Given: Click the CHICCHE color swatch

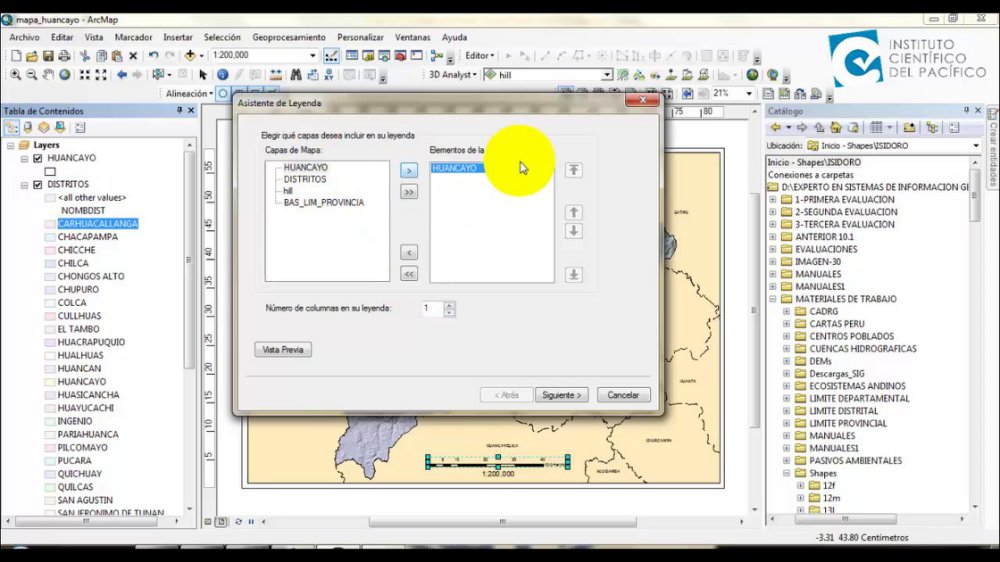Looking at the screenshot, I should tap(50, 250).
